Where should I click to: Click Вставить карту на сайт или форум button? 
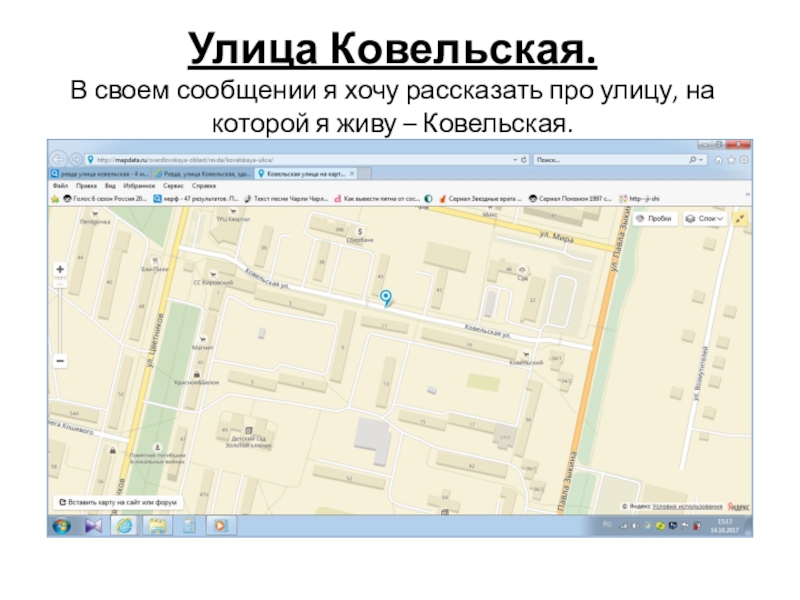pos(117,502)
